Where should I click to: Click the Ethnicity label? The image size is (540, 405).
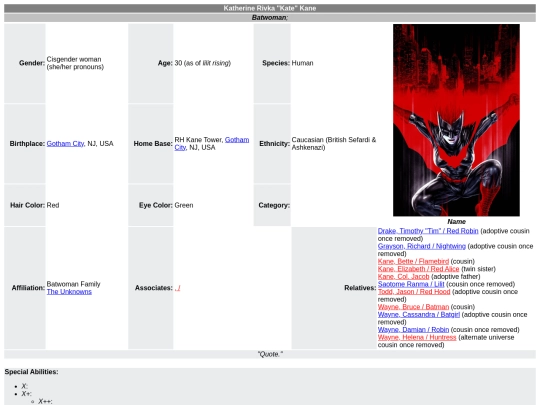point(274,144)
